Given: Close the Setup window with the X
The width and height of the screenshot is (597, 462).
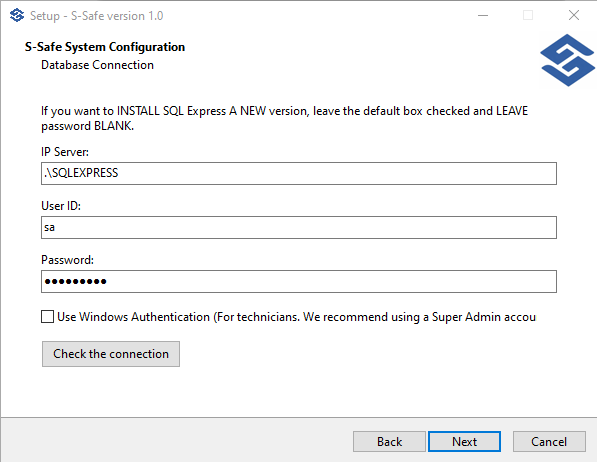Looking at the screenshot, I should point(573,16).
